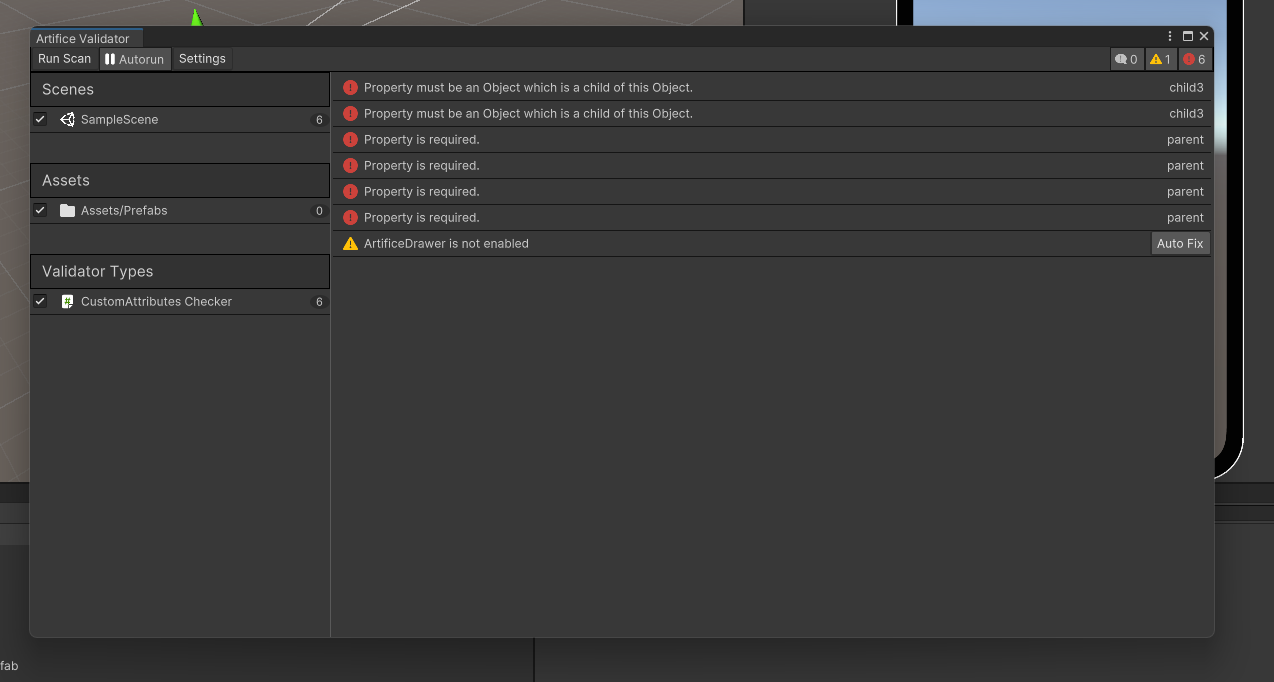Click the 6 count badge on the SampleScene row
This screenshot has height=682, width=1274.
[319, 119]
